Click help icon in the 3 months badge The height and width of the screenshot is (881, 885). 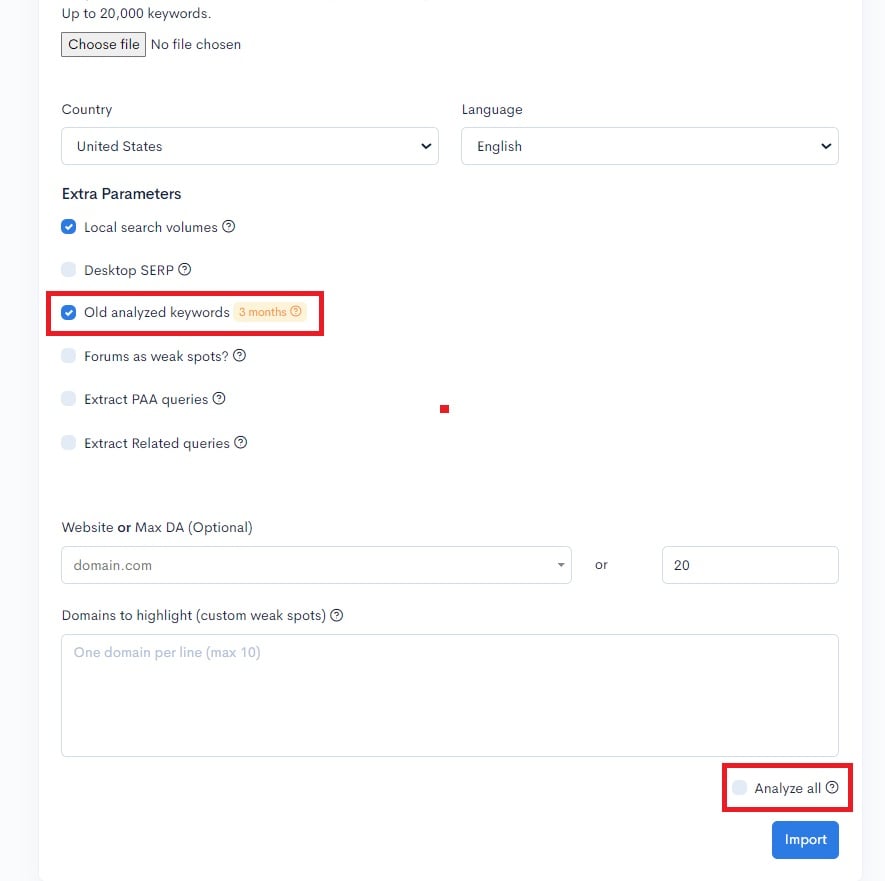pyautogui.click(x=296, y=312)
